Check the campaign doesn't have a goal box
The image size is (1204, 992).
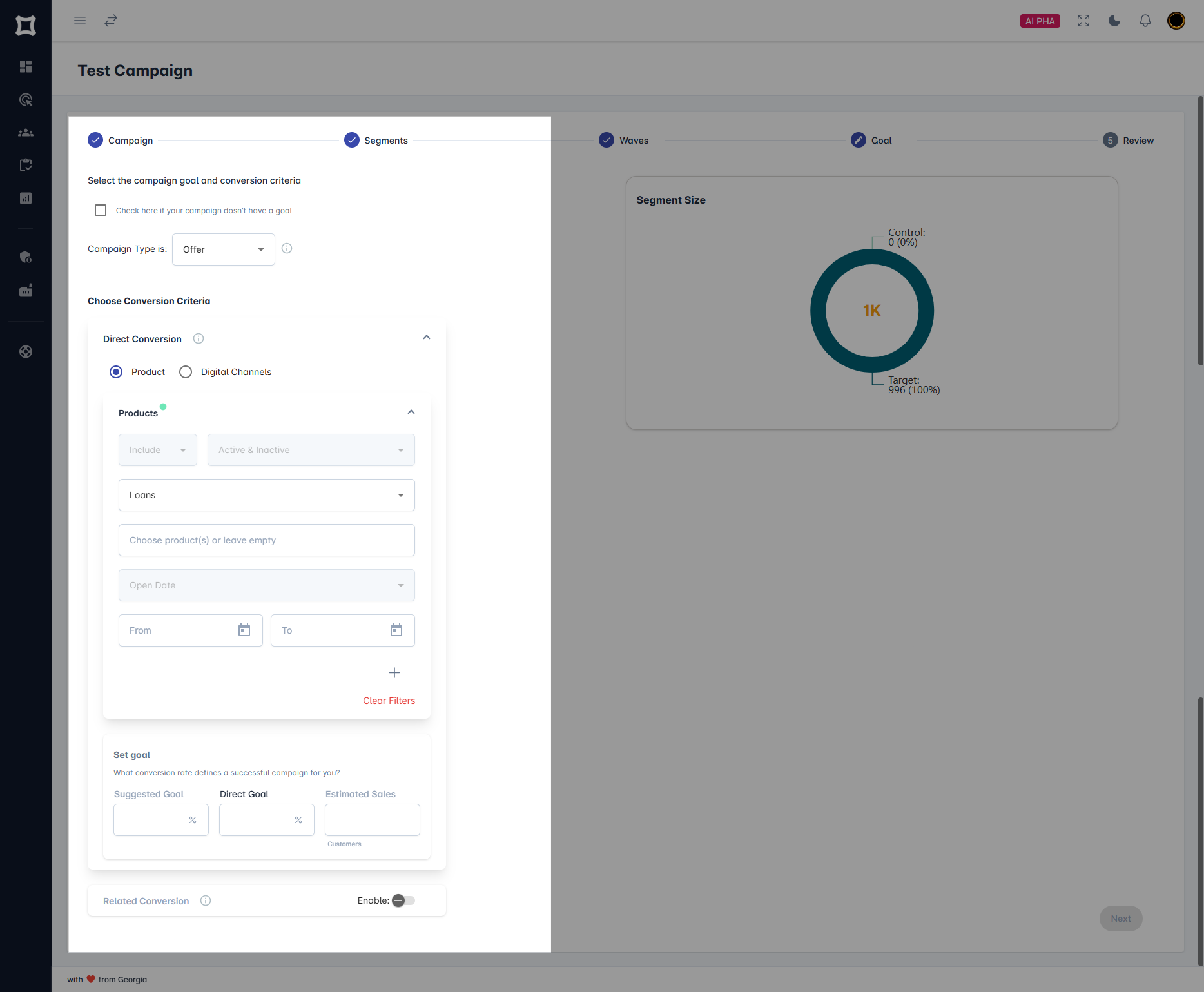click(101, 210)
